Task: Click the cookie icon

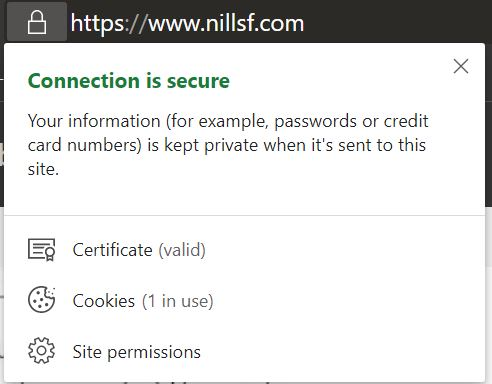Action: pos(41,300)
